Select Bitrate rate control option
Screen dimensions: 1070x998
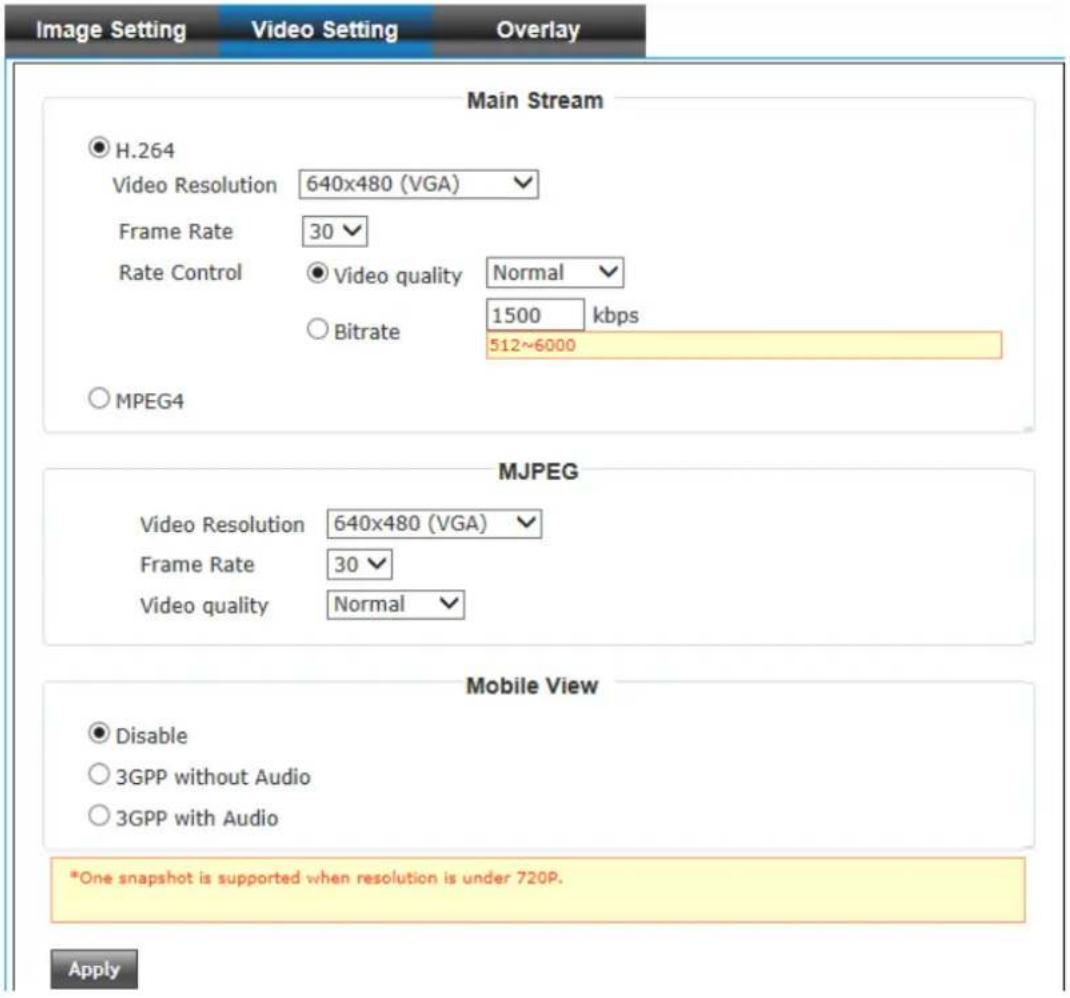point(317,329)
